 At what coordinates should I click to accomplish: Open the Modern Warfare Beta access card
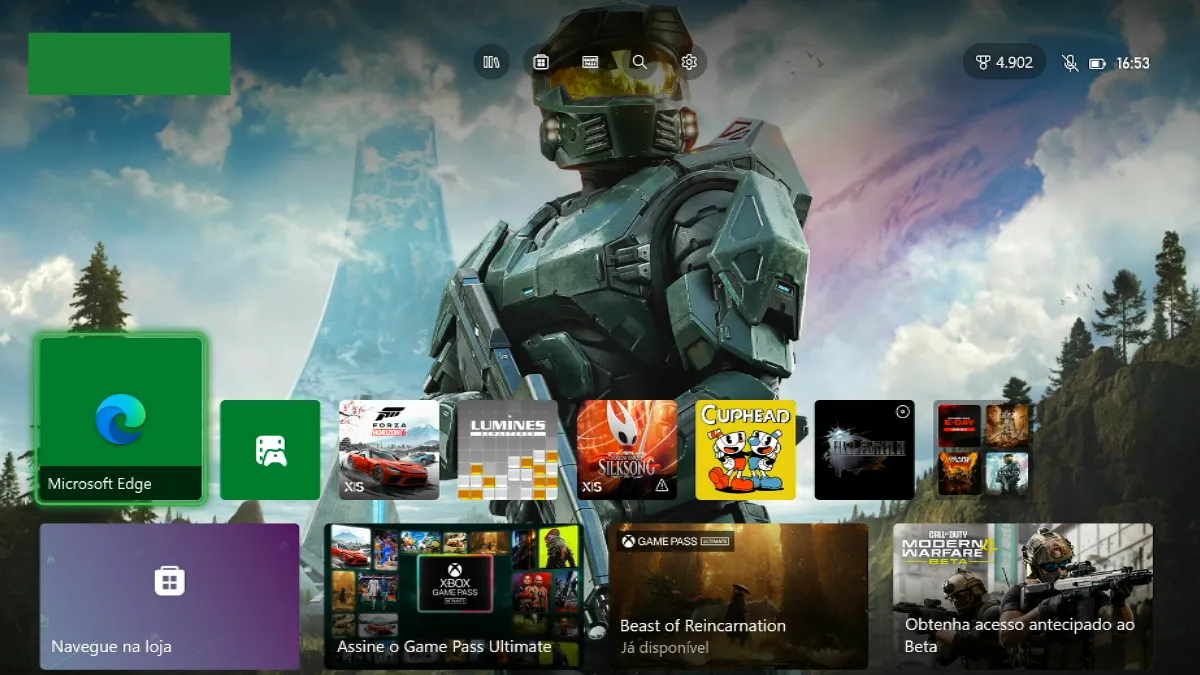click(x=1023, y=596)
